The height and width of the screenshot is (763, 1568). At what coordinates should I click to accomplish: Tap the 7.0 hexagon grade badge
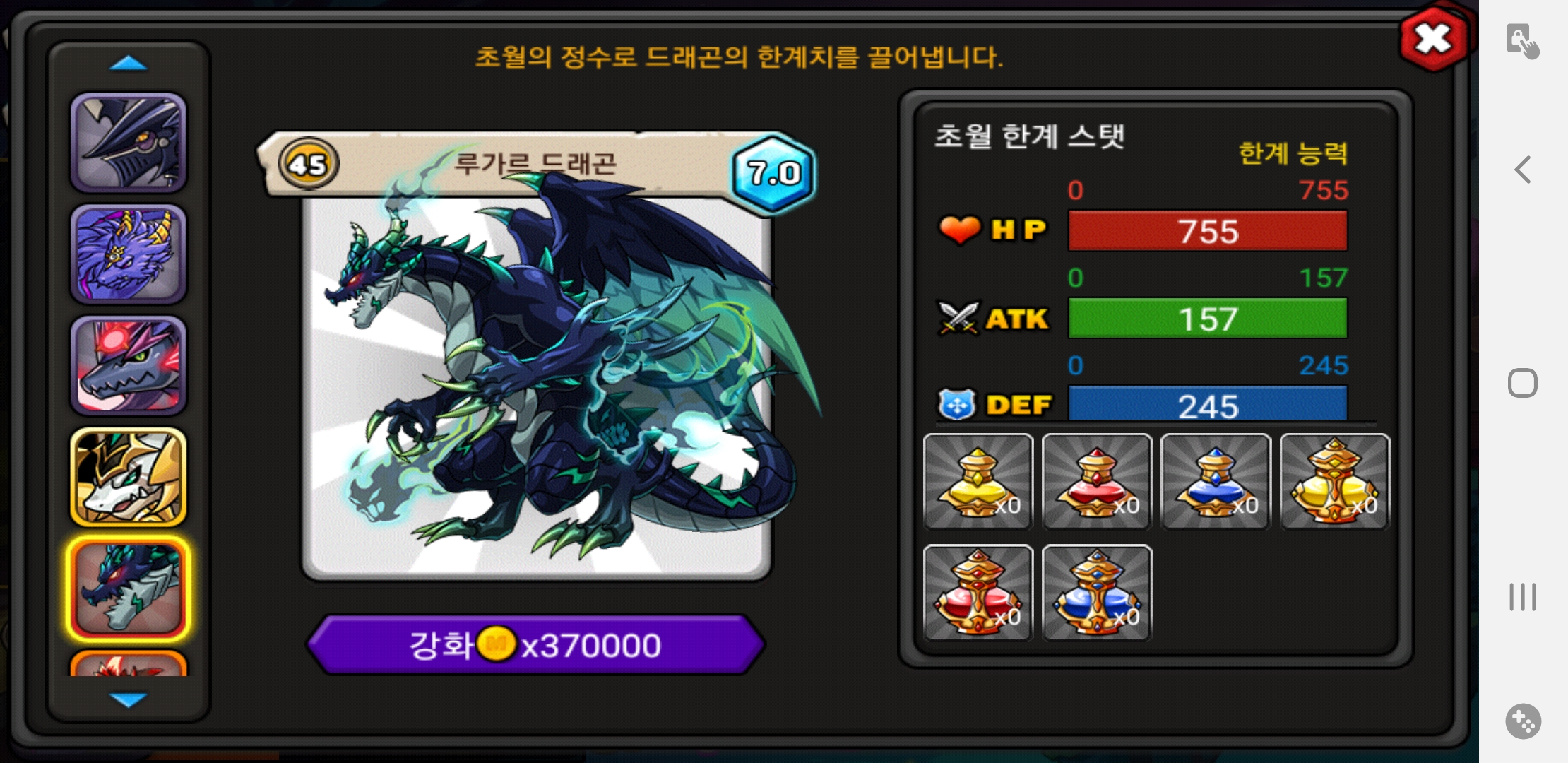pos(774,172)
